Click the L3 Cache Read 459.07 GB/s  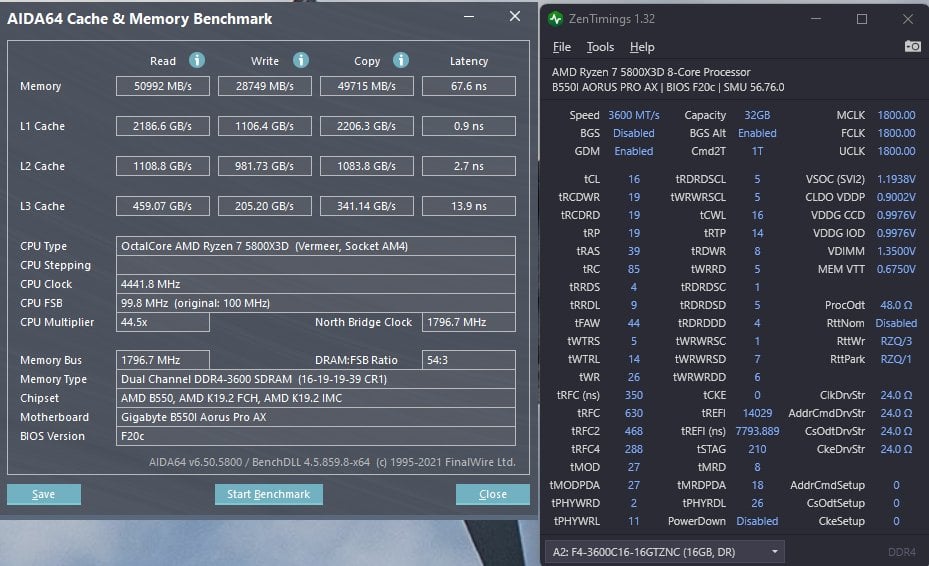click(x=163, y=206)
